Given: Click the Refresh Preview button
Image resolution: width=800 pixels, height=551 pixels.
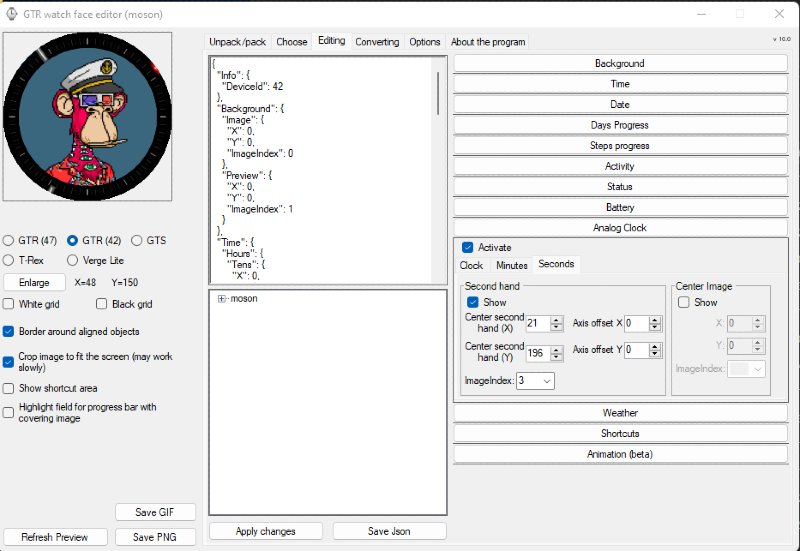Looking at the screenshot, I should pyautogui.click(x=55, y=537).
